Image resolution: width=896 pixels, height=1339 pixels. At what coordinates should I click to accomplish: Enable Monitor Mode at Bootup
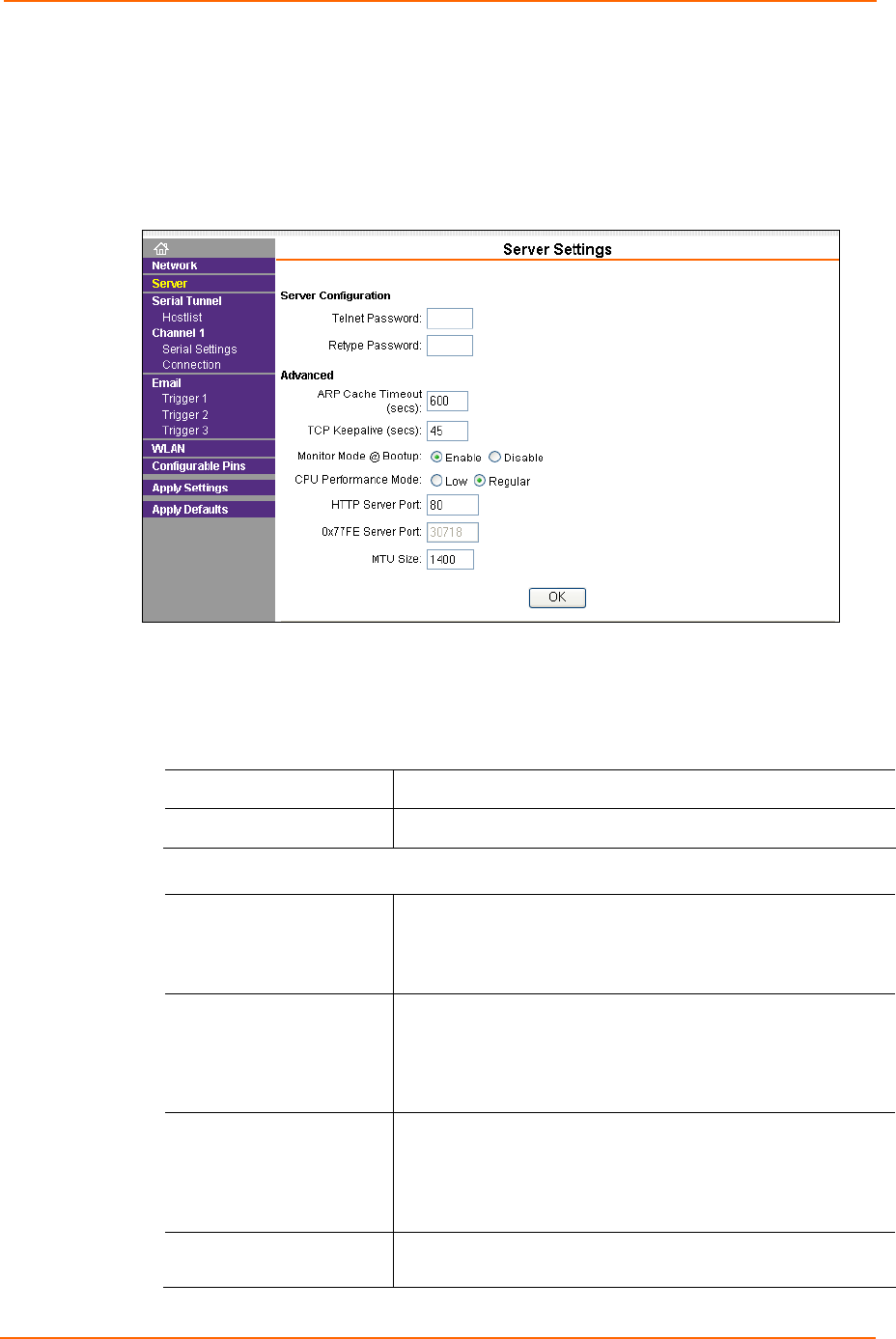click(x=436, y=458)
